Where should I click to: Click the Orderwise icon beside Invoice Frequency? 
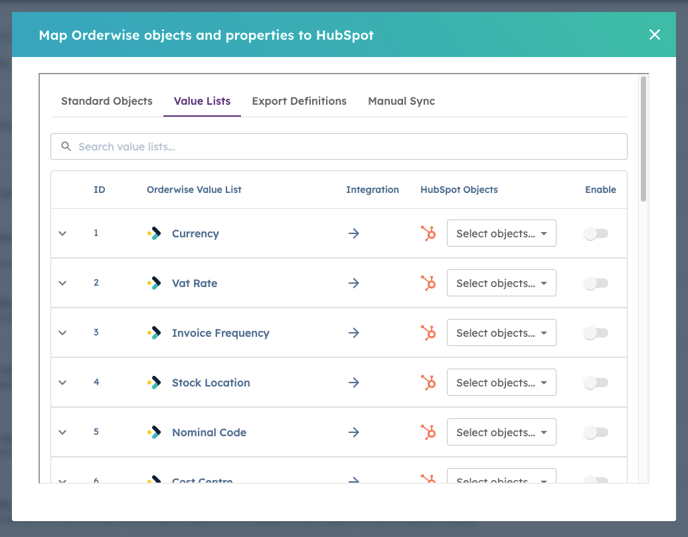coord(154,333)
